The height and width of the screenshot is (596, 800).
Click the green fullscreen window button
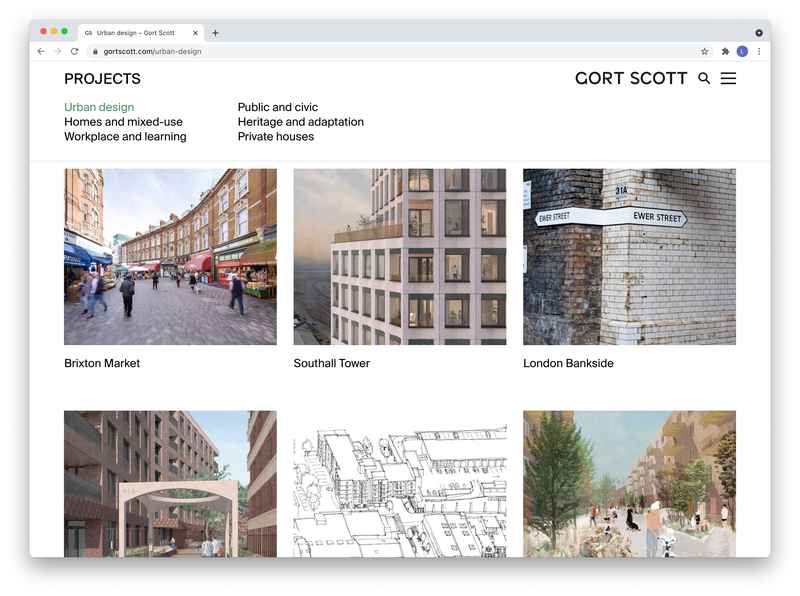click(x=65, y=32)
